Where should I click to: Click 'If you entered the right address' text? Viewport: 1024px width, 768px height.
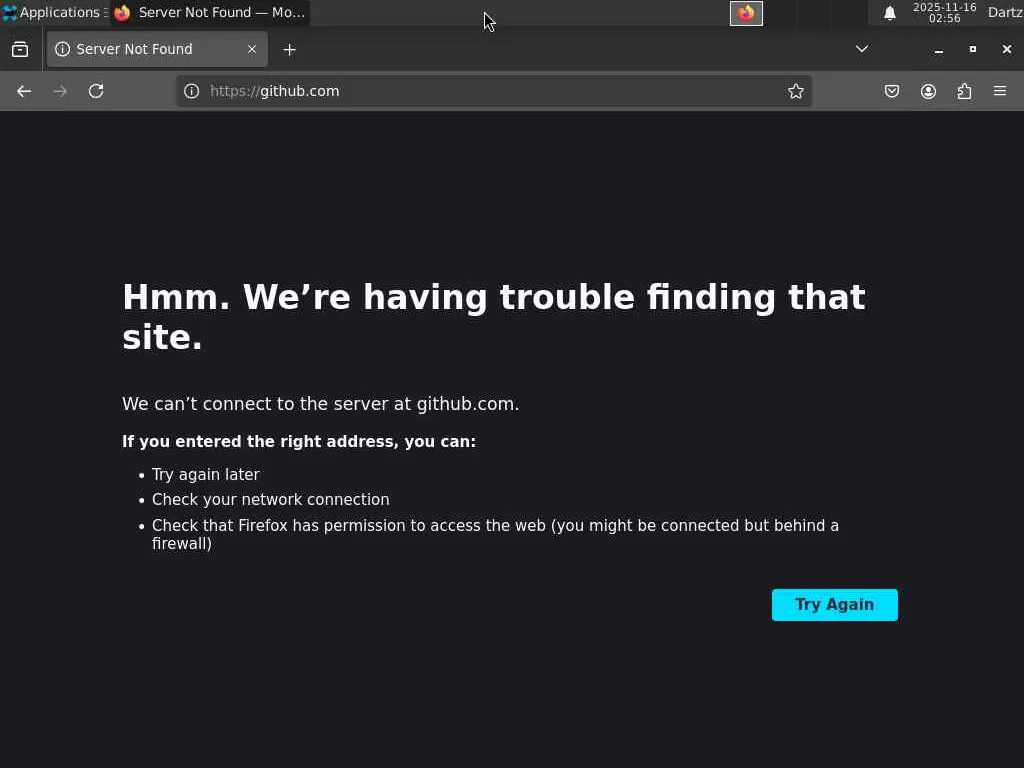pyautogui.click(x=299, y=442)
